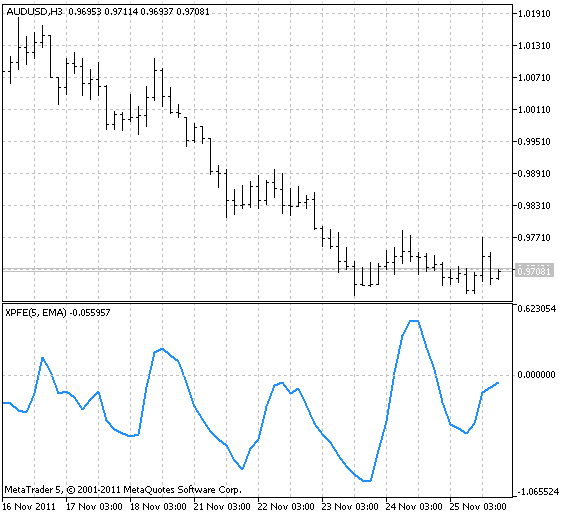Image resolution: width=565 pixels, height=518 pixels.
Task: Click the 23 Nov 03:00 time label
Action: 350,507
